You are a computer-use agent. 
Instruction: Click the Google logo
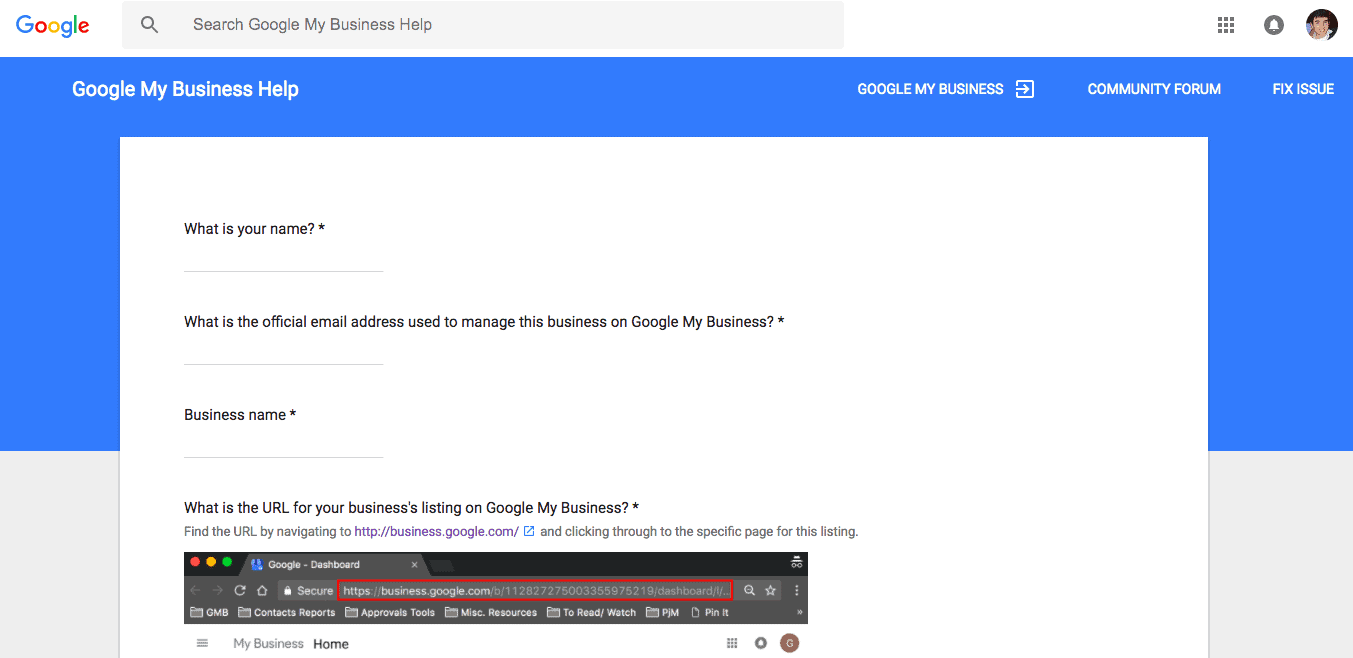click(52, 25)
